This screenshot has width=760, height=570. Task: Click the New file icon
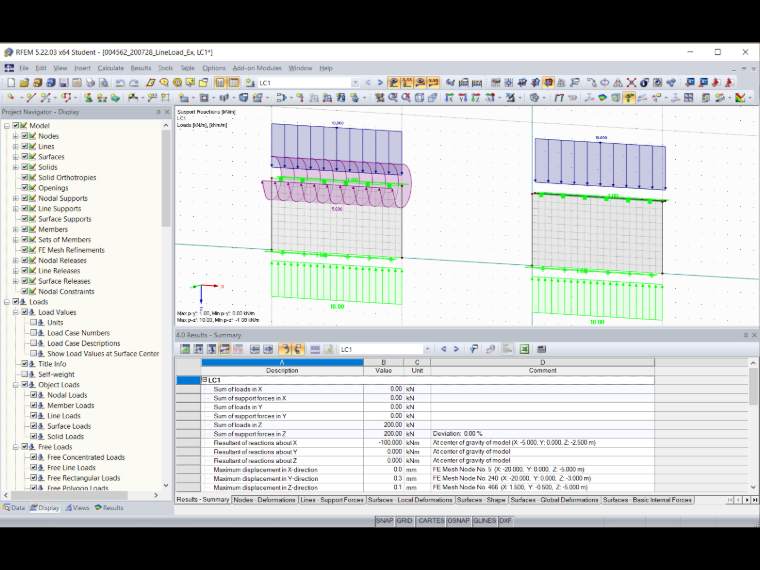coord(11,83)
